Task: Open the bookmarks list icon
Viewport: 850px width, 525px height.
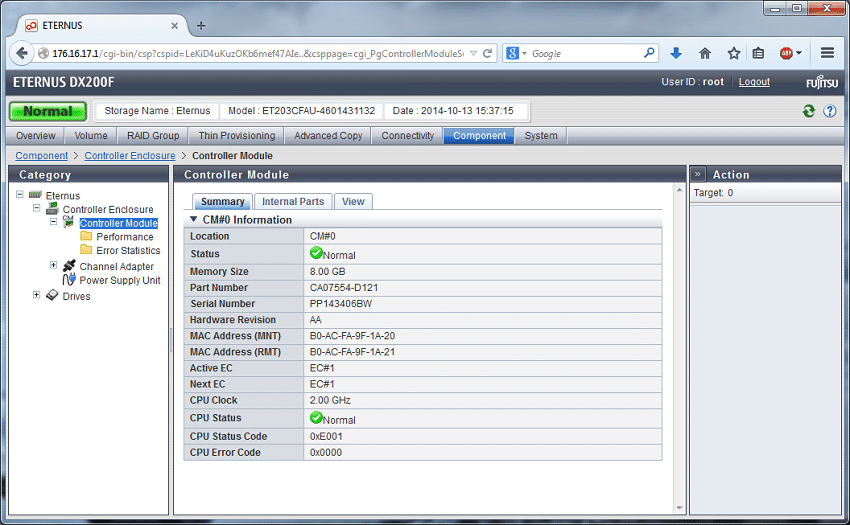Action: click(758, 53)
